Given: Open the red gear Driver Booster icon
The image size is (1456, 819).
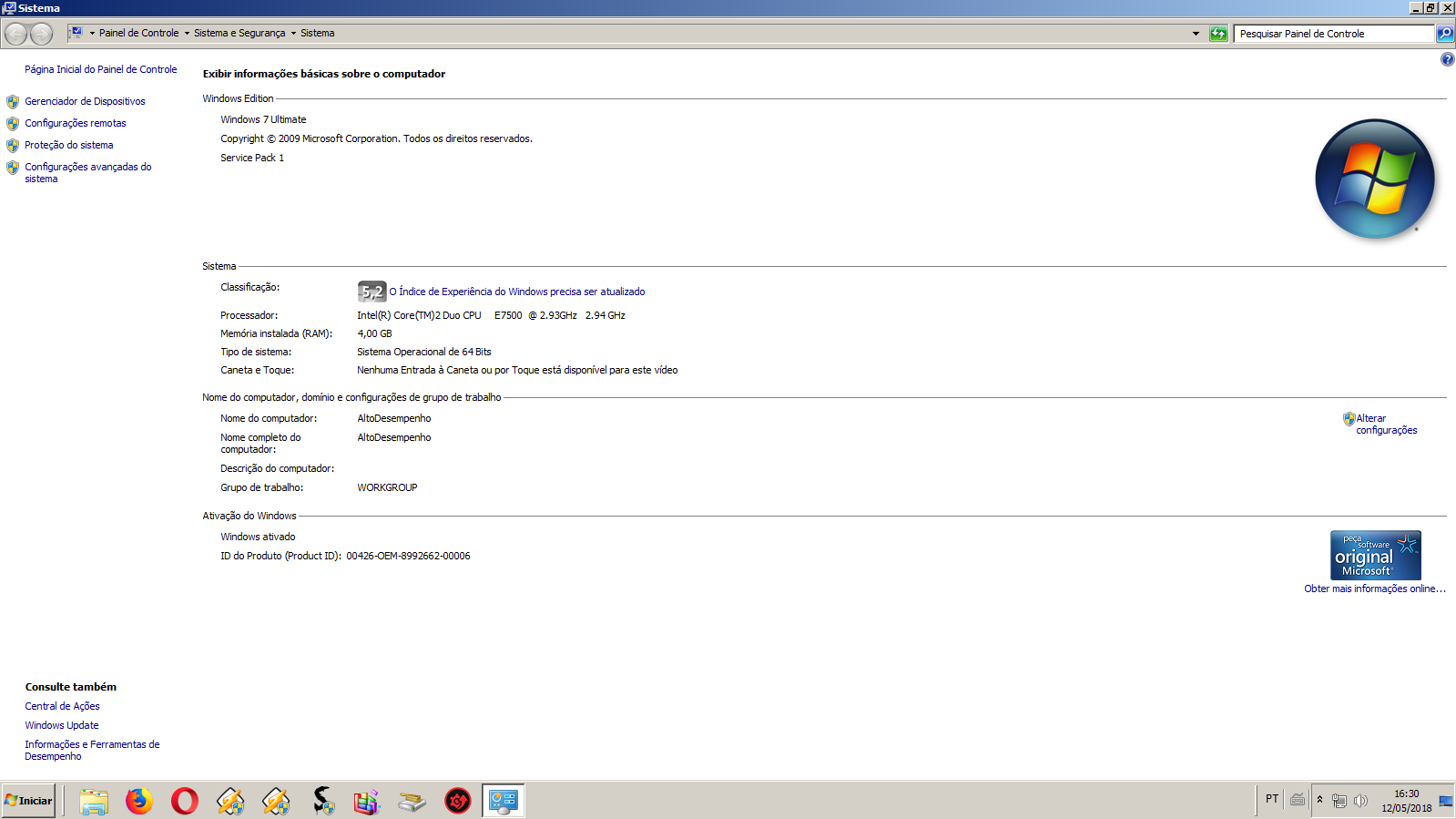Looking at the screenshot, I should coord(458,802).
